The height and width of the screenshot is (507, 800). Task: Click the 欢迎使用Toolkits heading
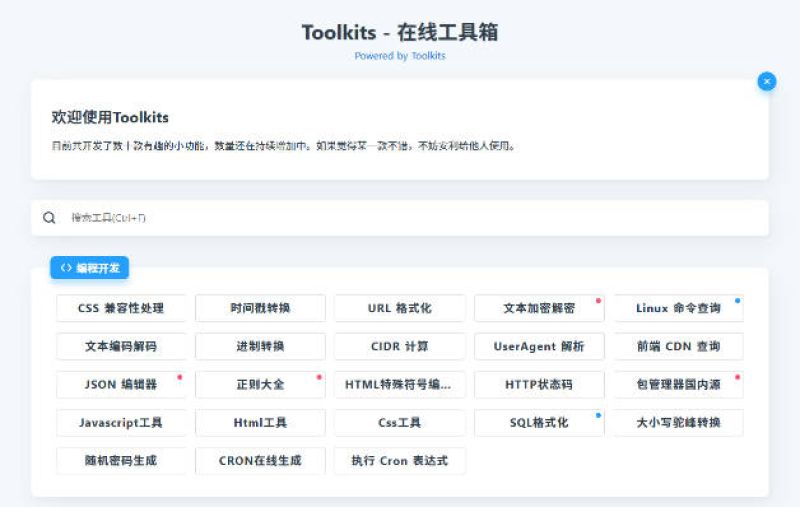pyautogui.click(x=110, y=117)
